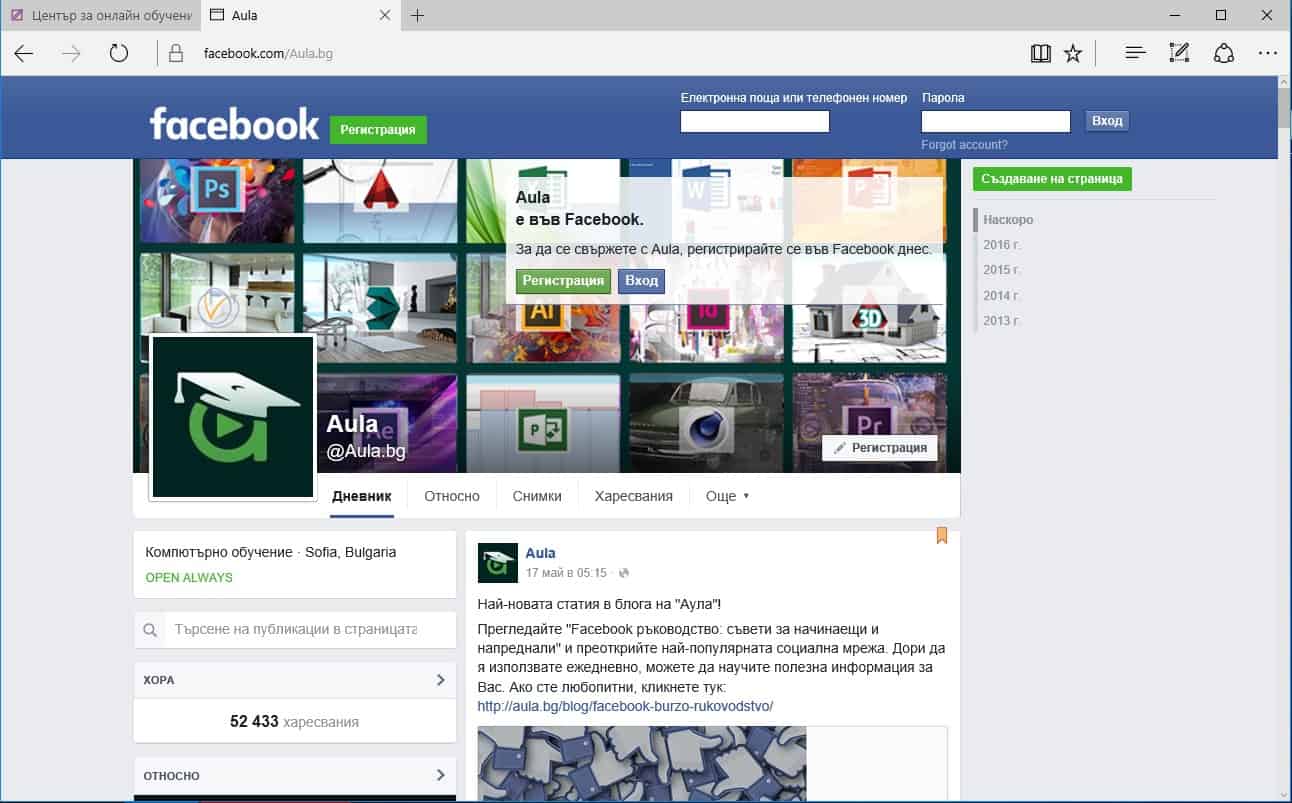Open the Share icon in toolbar
The image size is (1292, 803).
click(x=1224, y=54)
